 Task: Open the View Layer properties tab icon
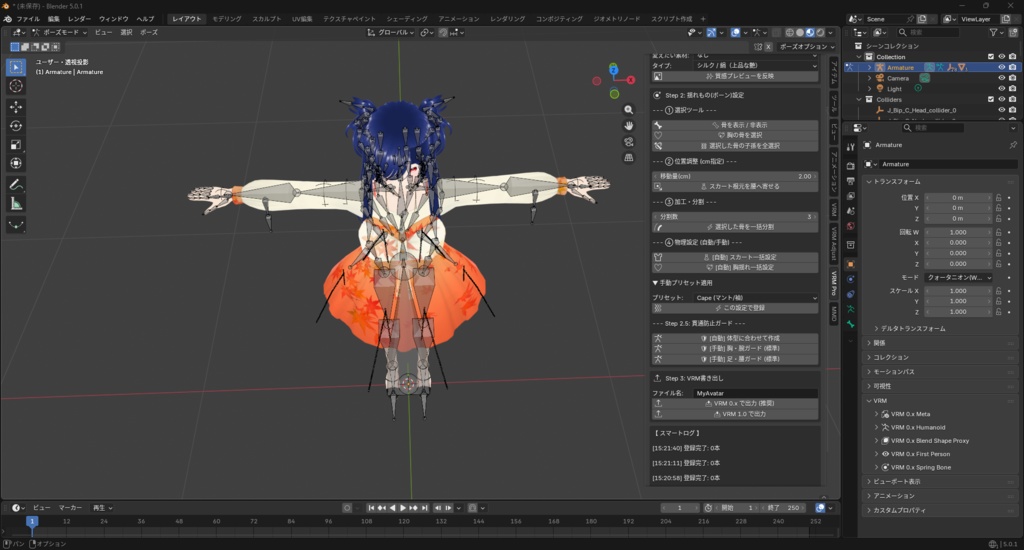[x=850, y=196]
